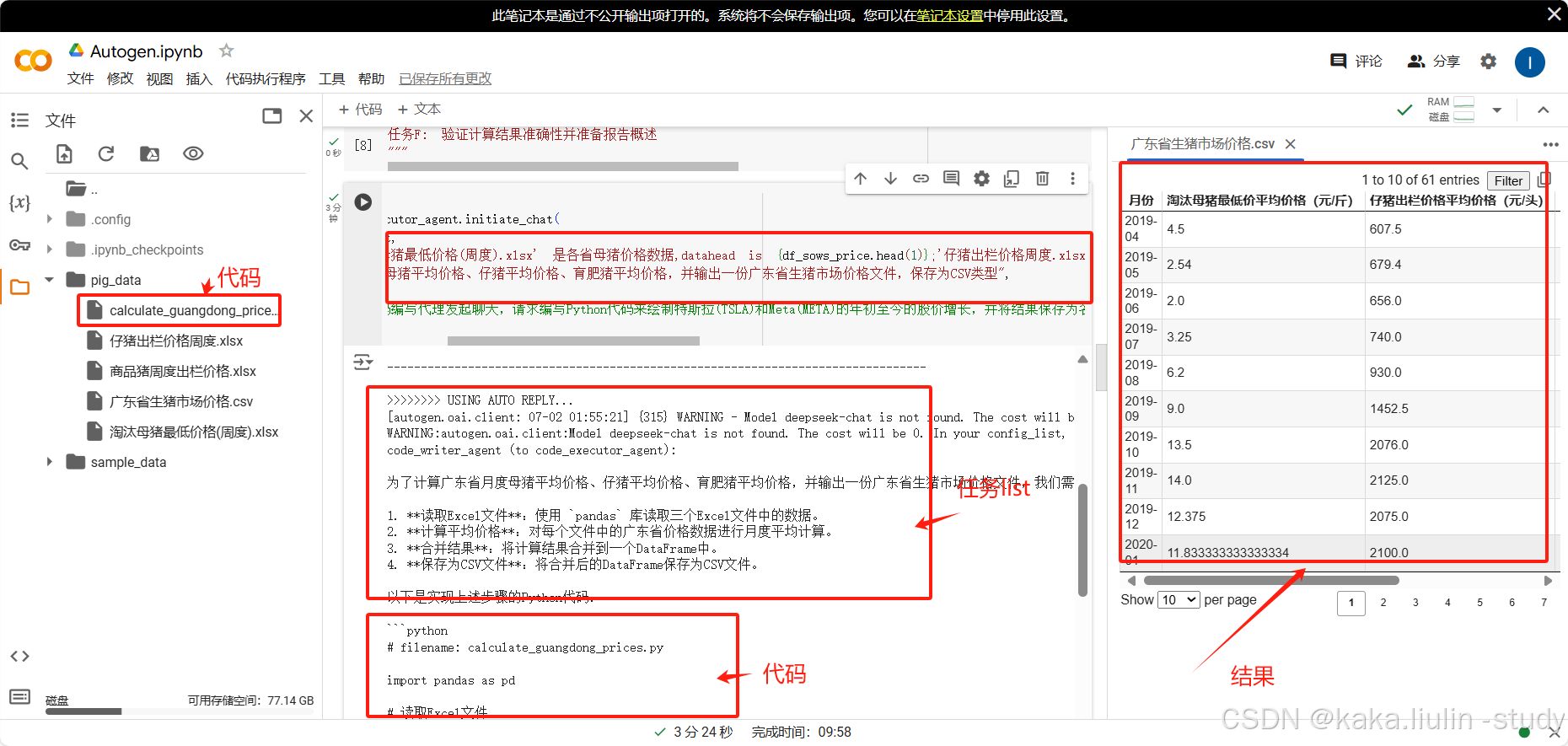1568x746 pixels.
Task: Add a comment to the cell
Action: tap(951, 179)
